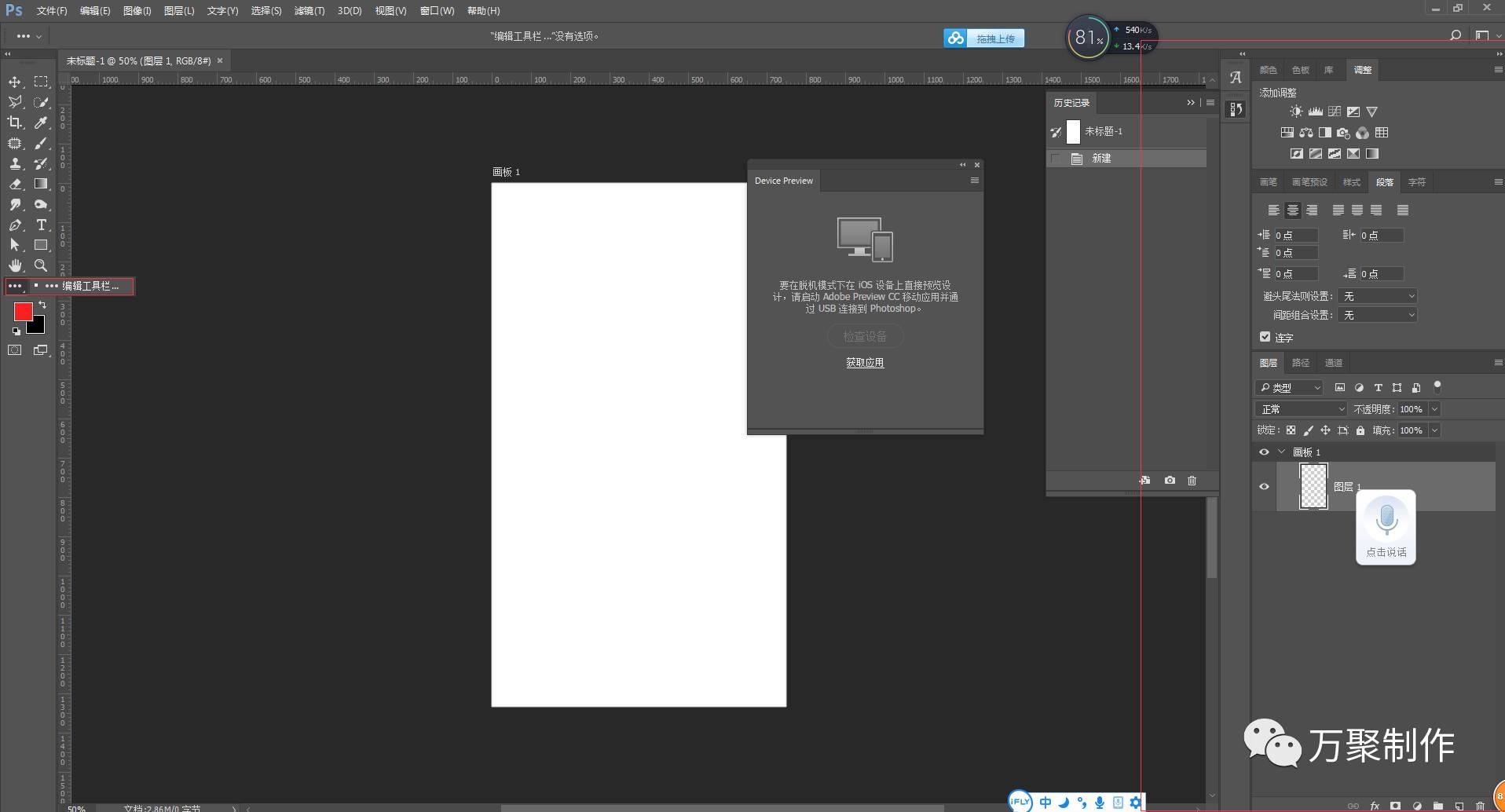Select the Eraser tool
Screen dimensions: 1505x812
point(15,184)
